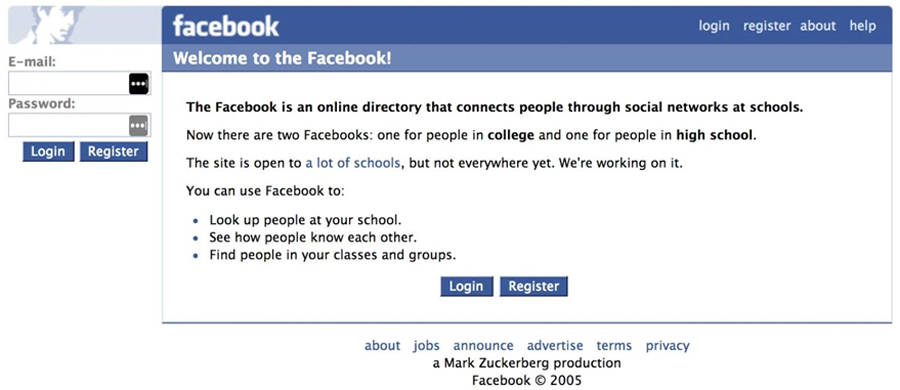Open the jobs link in footer
This screenshot has height=390, width=900.
(x=426, y=346)
